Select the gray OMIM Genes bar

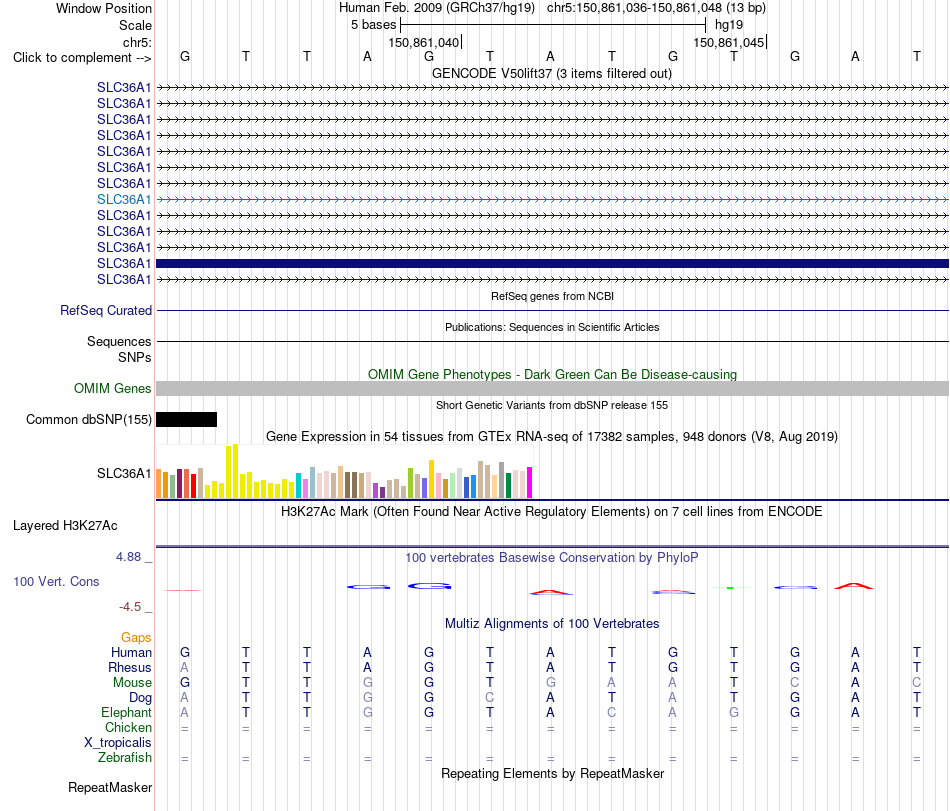point(552,388)
